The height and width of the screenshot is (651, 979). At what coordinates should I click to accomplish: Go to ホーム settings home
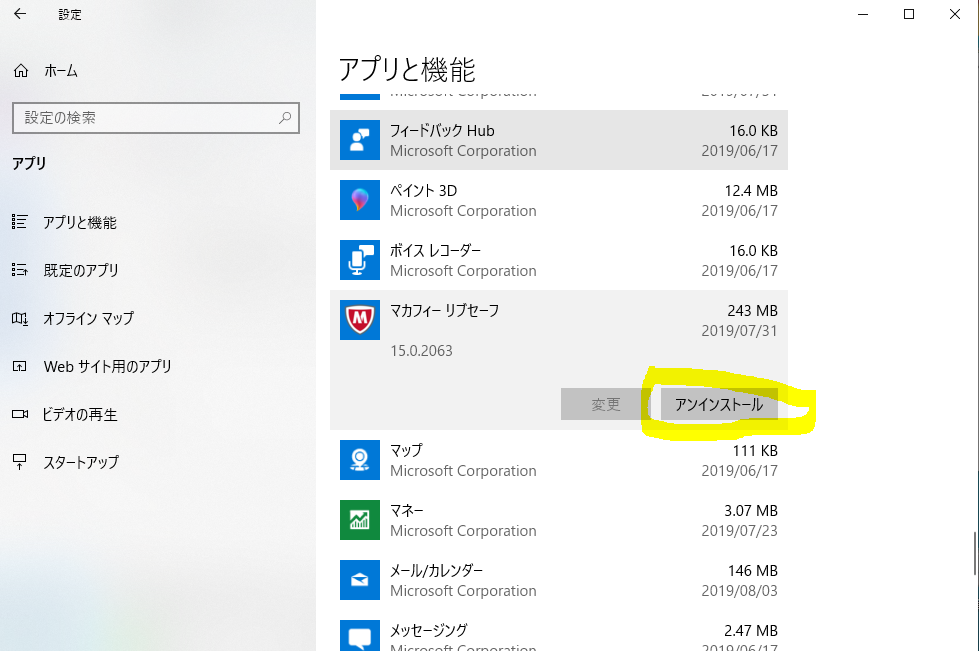61,71
